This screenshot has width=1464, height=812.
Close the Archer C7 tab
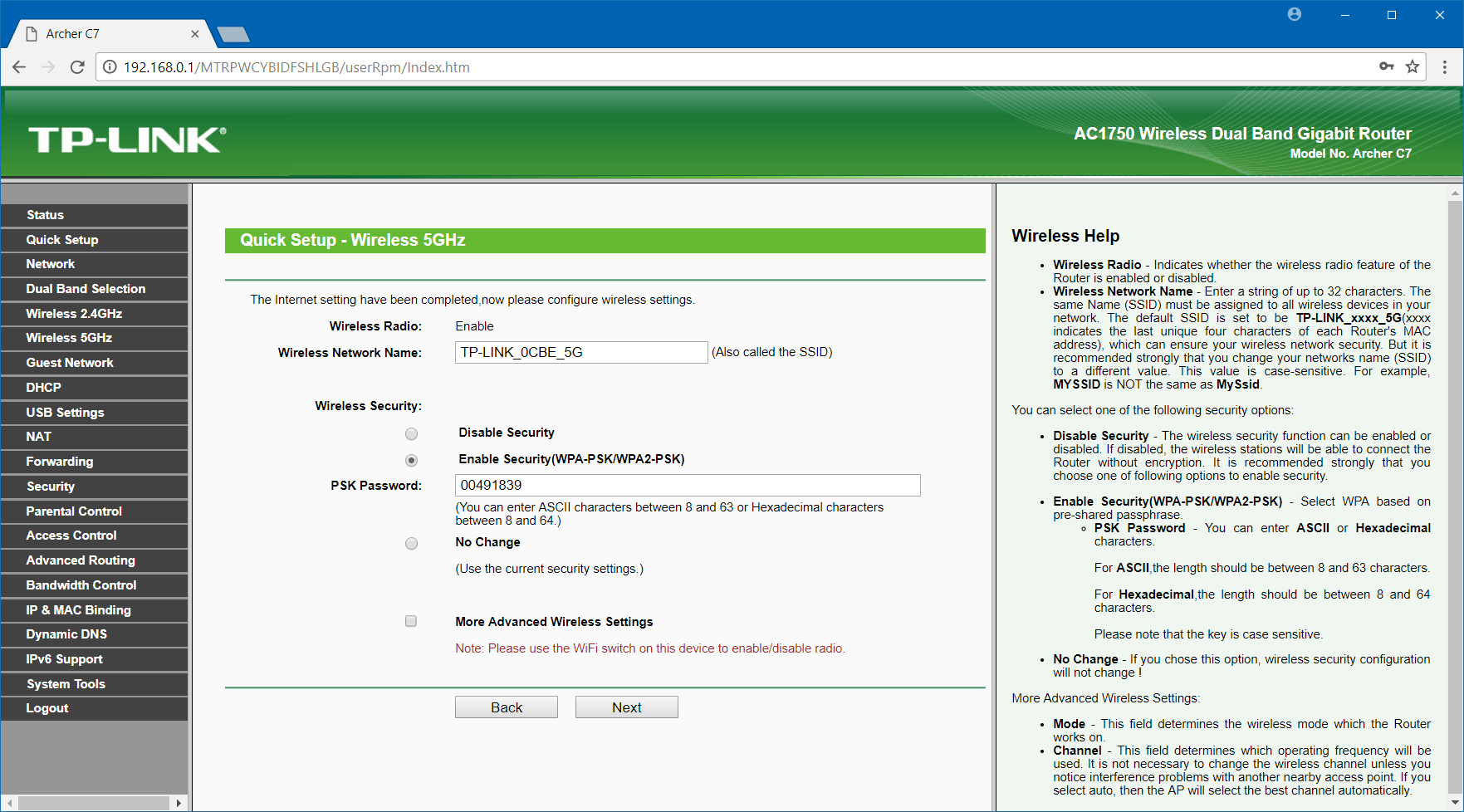click(x=195, y=34)
